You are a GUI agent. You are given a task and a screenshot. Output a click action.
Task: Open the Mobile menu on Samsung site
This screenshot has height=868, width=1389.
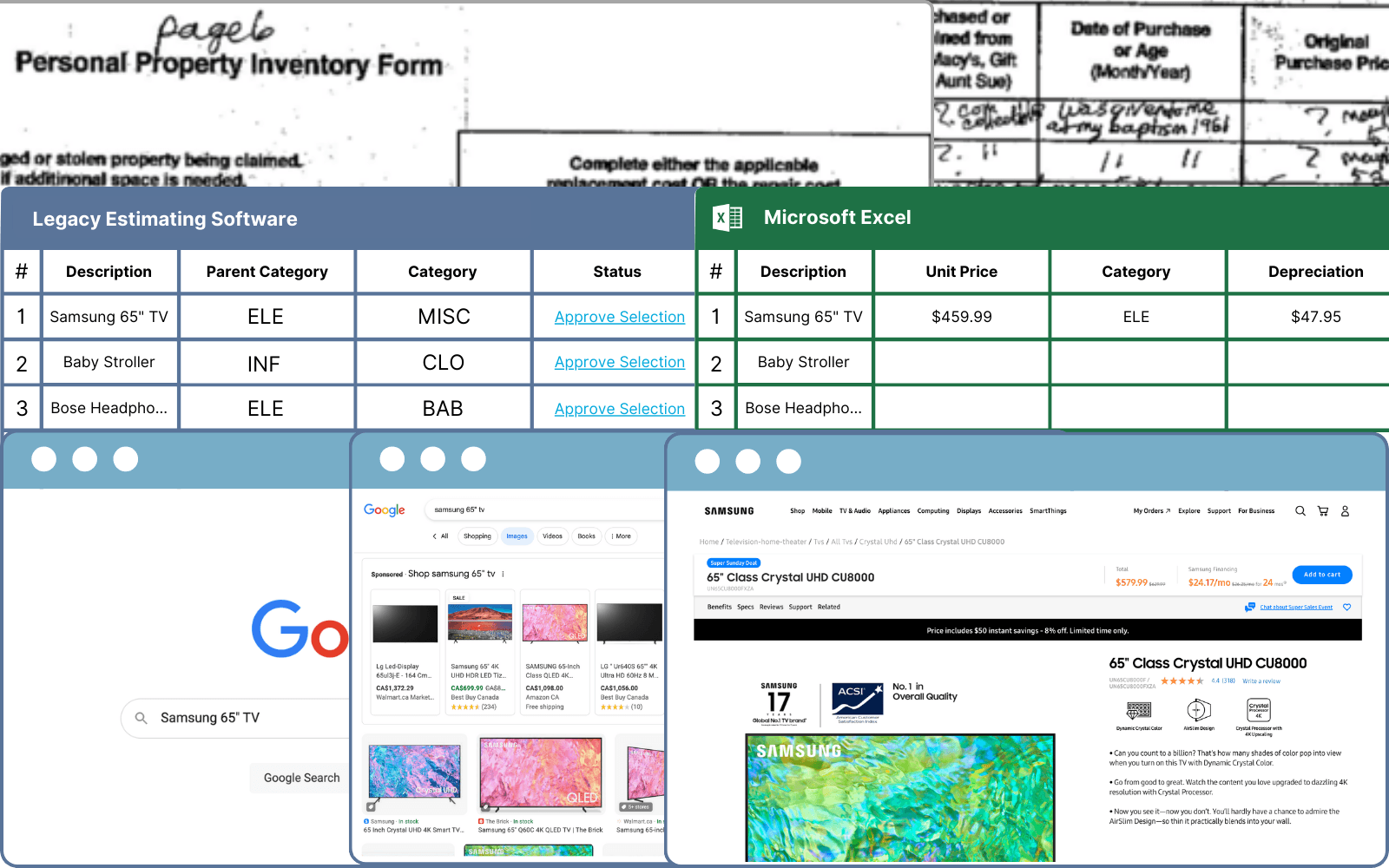point(822,511)
